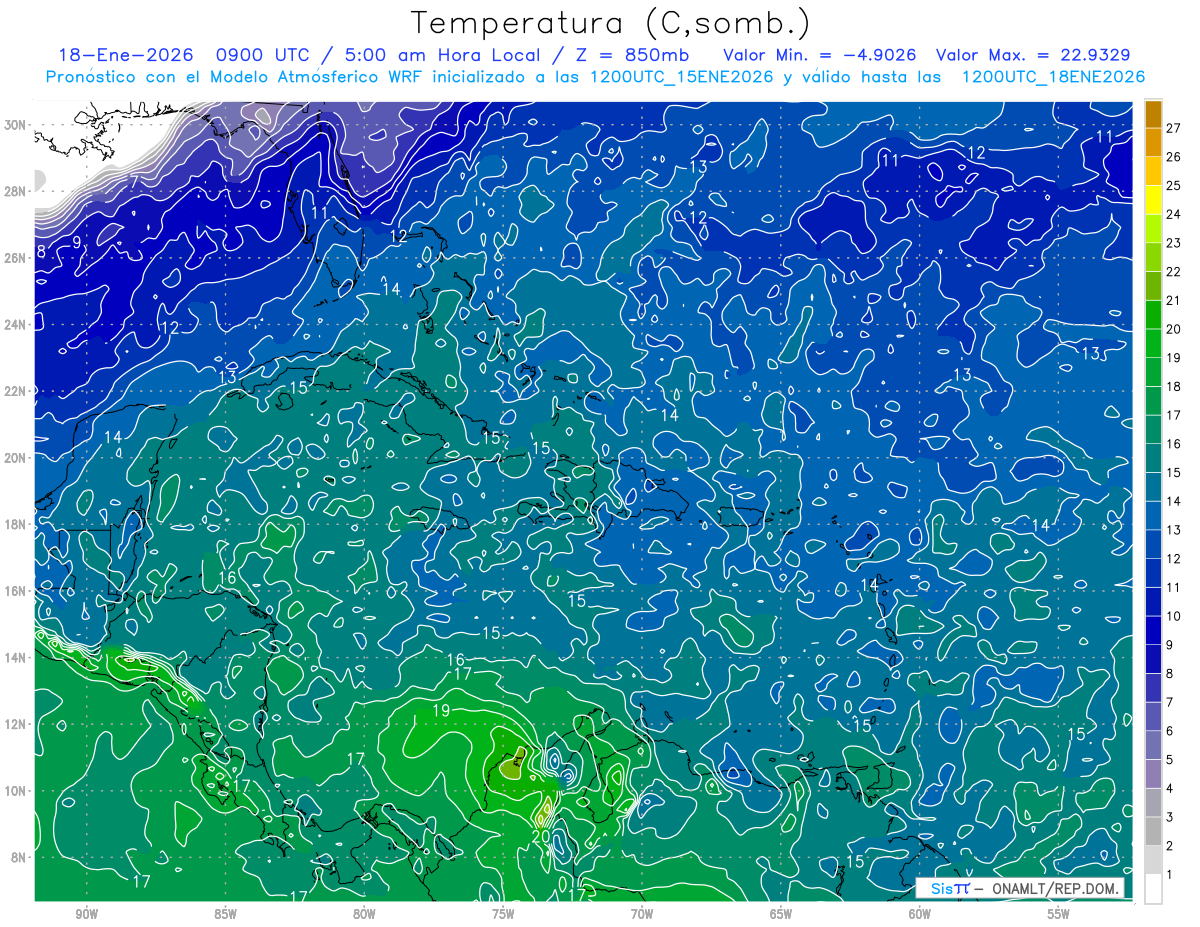Click the "18N" latitude axis label
This screenshot has width=1200, height=927.
pyautogui.click(x=15, y=524)
